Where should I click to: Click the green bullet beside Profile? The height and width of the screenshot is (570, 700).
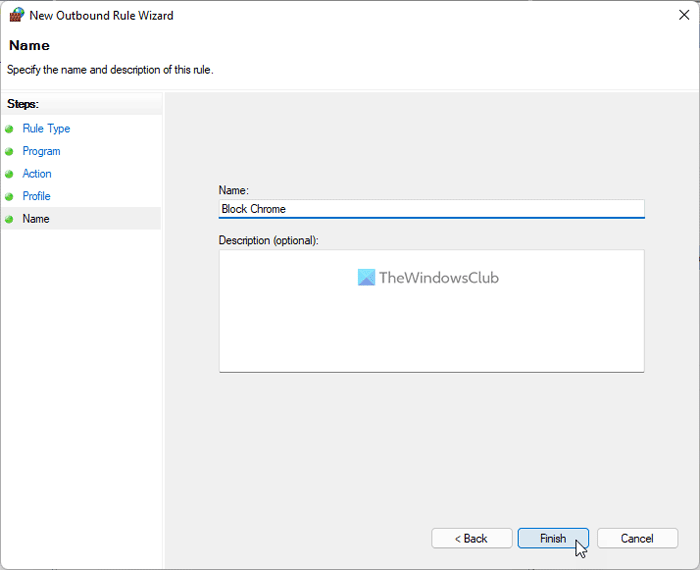click(10, 197)
